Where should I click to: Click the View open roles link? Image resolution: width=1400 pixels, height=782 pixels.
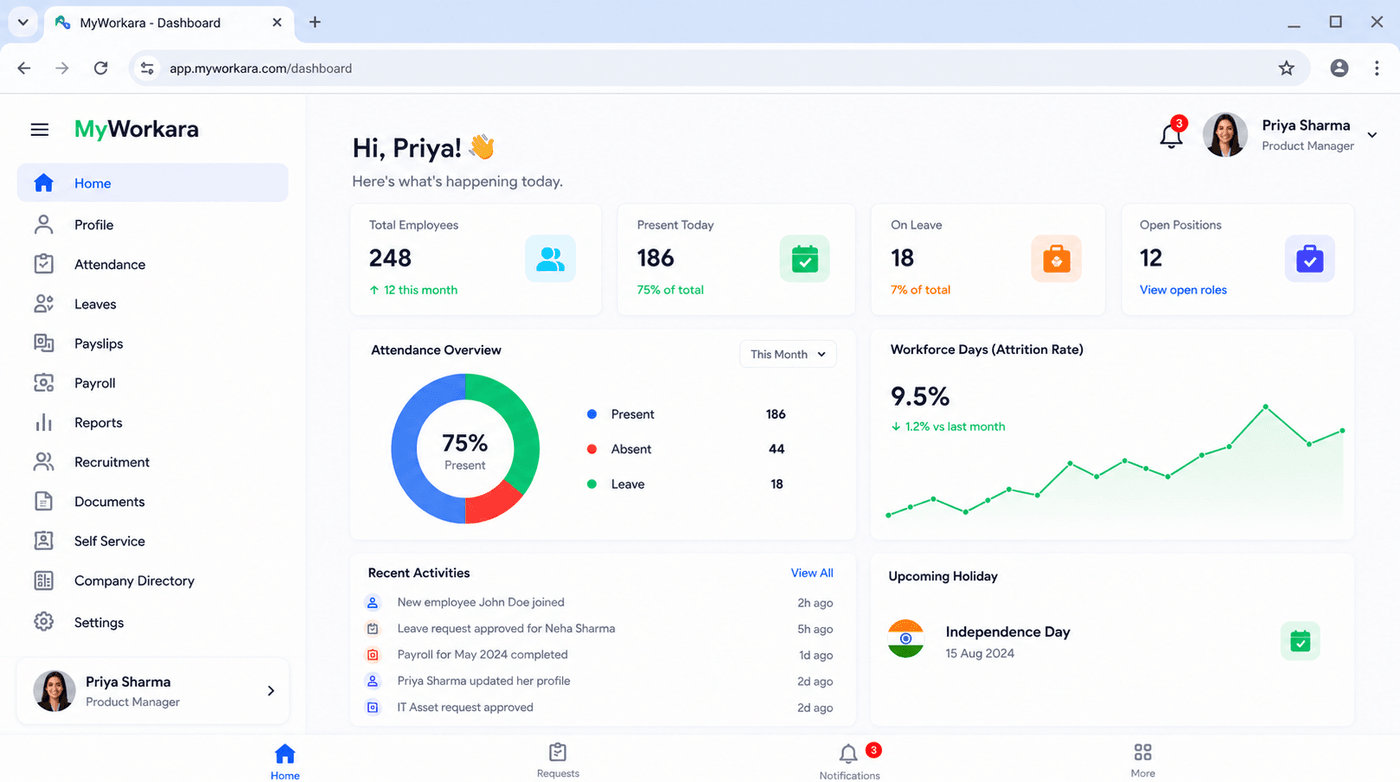click(1183, 290)
